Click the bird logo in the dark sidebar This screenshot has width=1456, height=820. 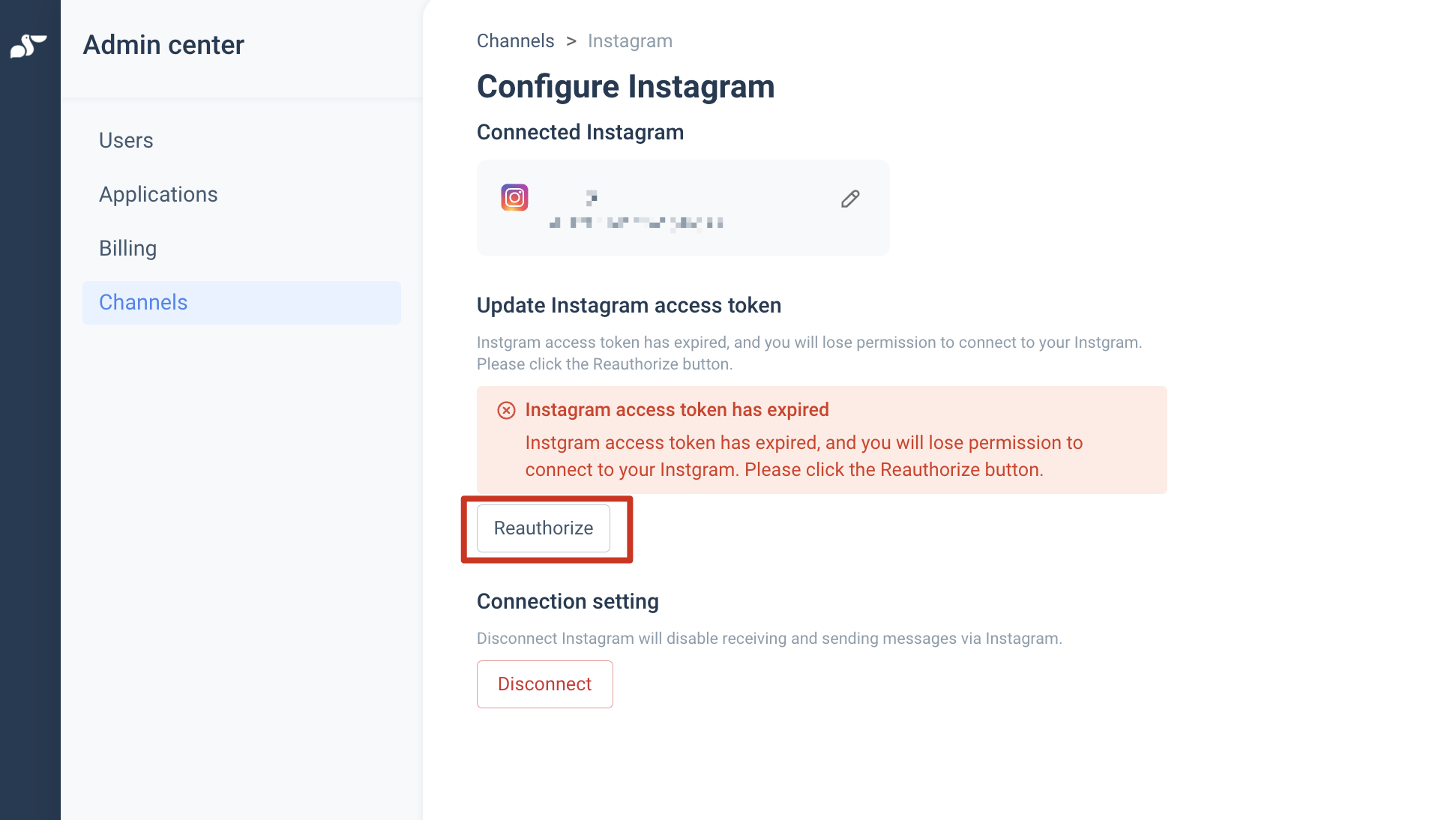28,46
